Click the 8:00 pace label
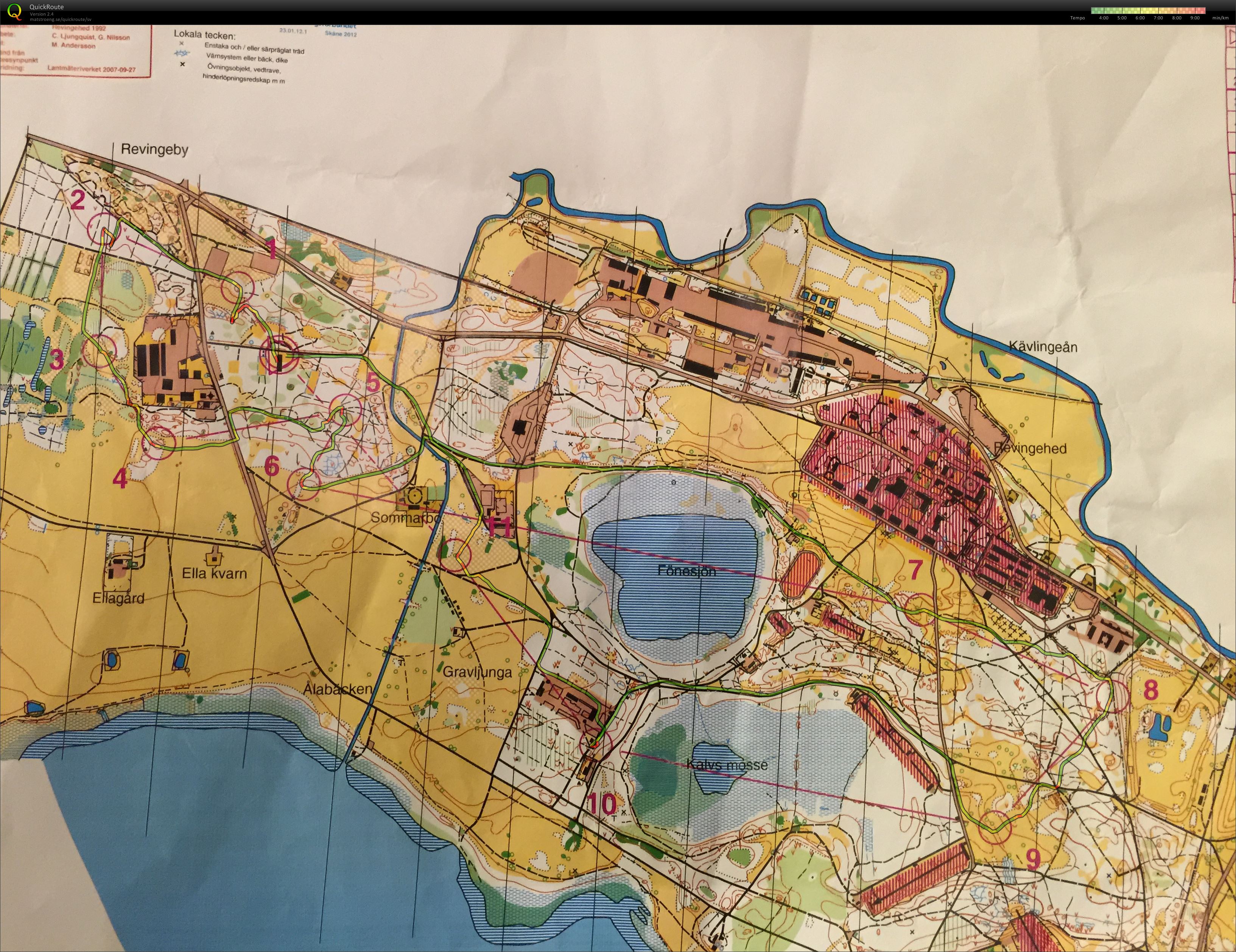Screen dimensions: 1236x952 pyautogui.click(x=1177, y=18)
